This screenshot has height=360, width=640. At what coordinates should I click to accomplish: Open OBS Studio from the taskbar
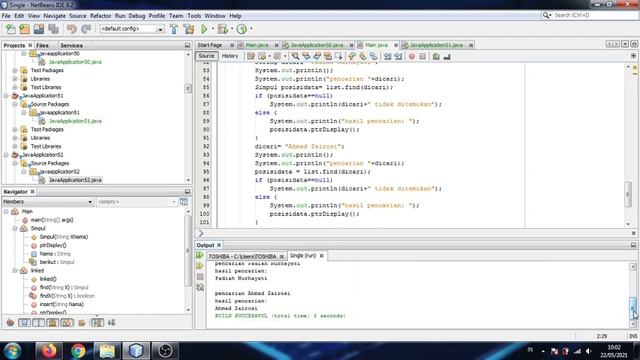[165, 351]
